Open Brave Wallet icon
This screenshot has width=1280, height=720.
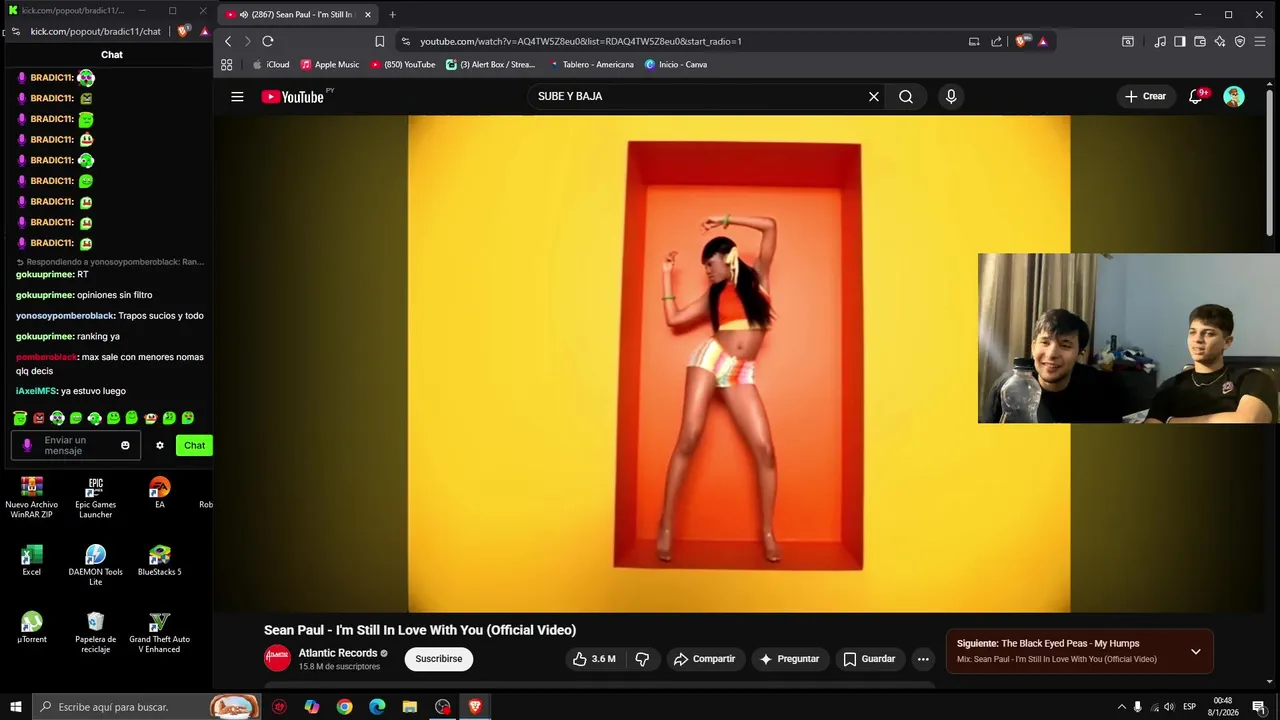(x=1200, y=41)
